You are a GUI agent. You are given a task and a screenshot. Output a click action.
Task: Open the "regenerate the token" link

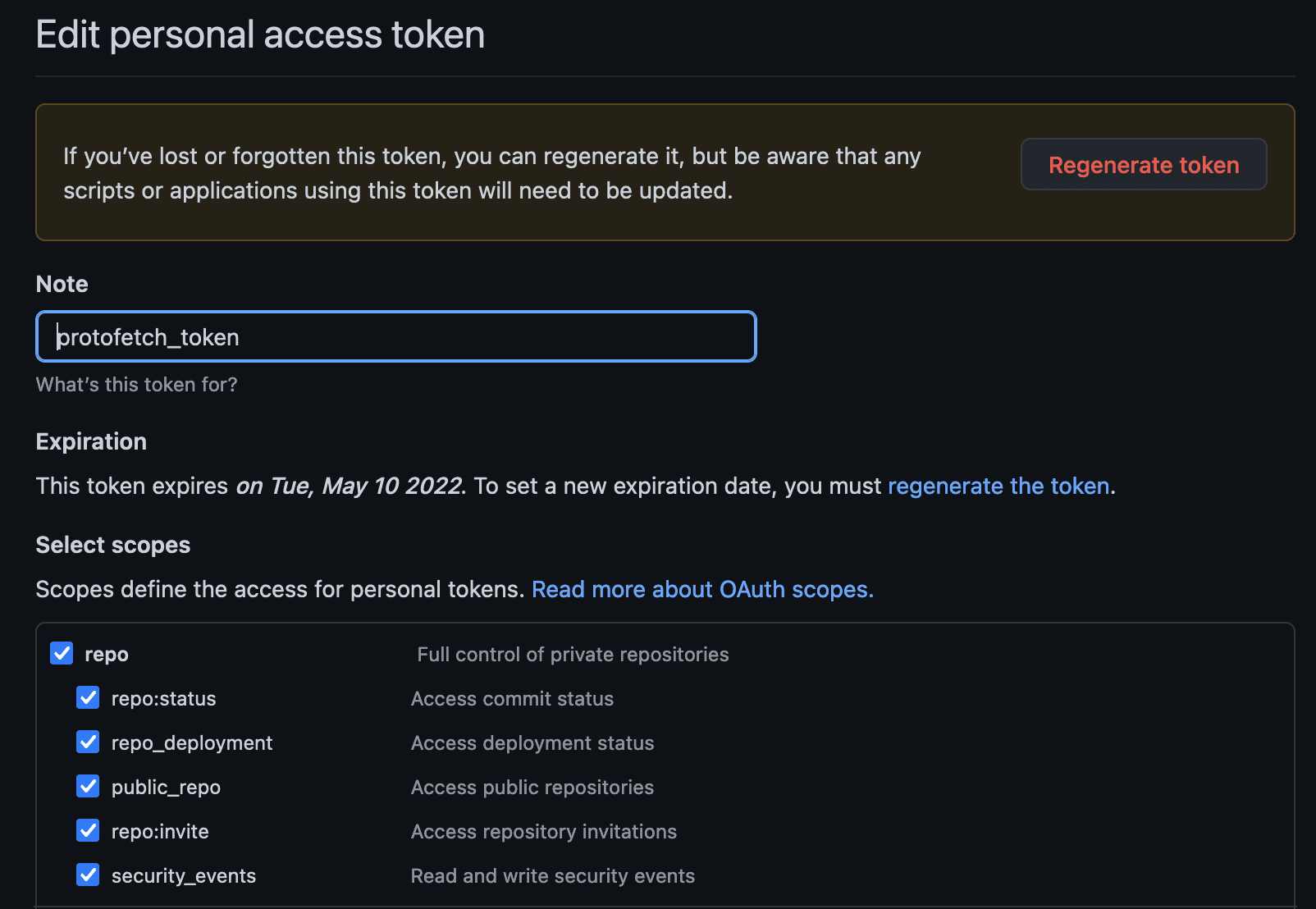click(998, 486)
